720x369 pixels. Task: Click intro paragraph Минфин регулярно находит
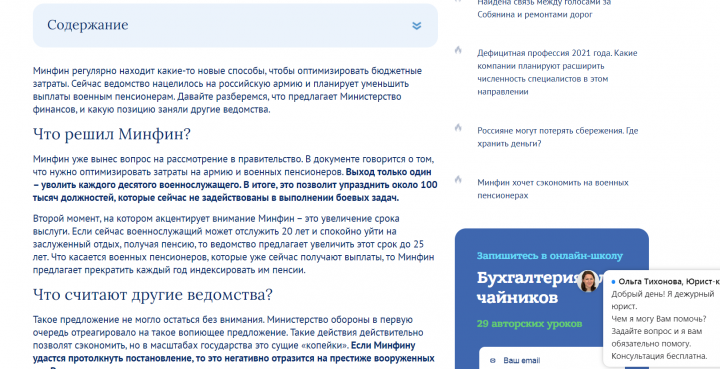point(227,90)
